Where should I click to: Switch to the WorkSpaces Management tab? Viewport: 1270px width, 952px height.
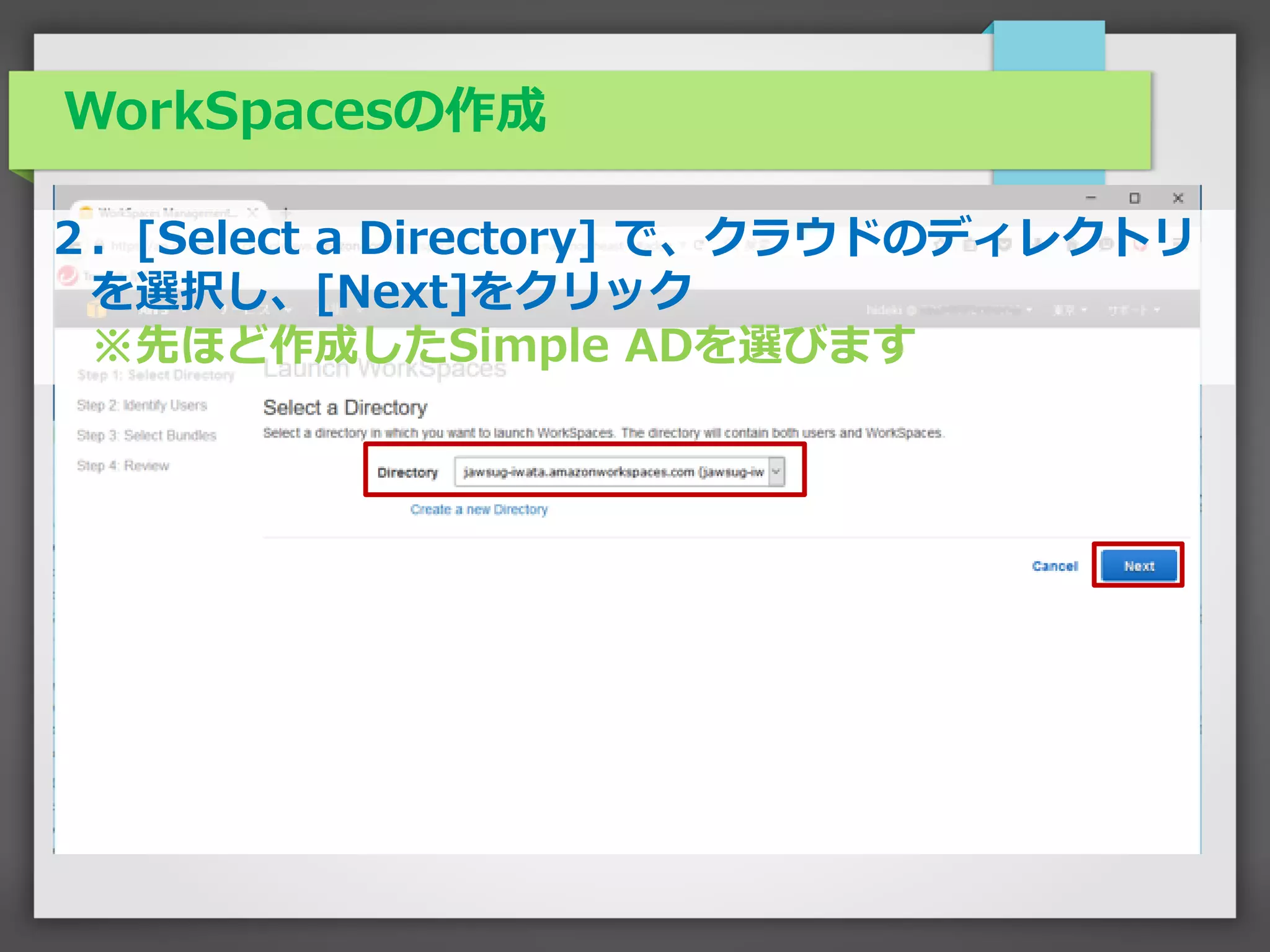[x=167, y=213]
